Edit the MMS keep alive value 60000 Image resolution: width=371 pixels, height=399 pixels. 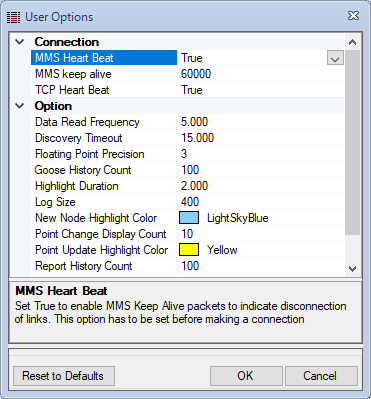(196, 74)
